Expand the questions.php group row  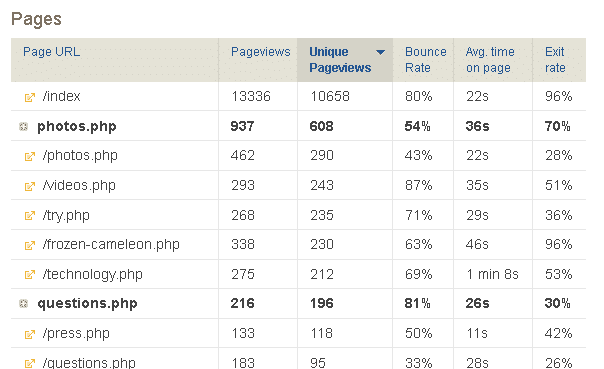point(23,304)
